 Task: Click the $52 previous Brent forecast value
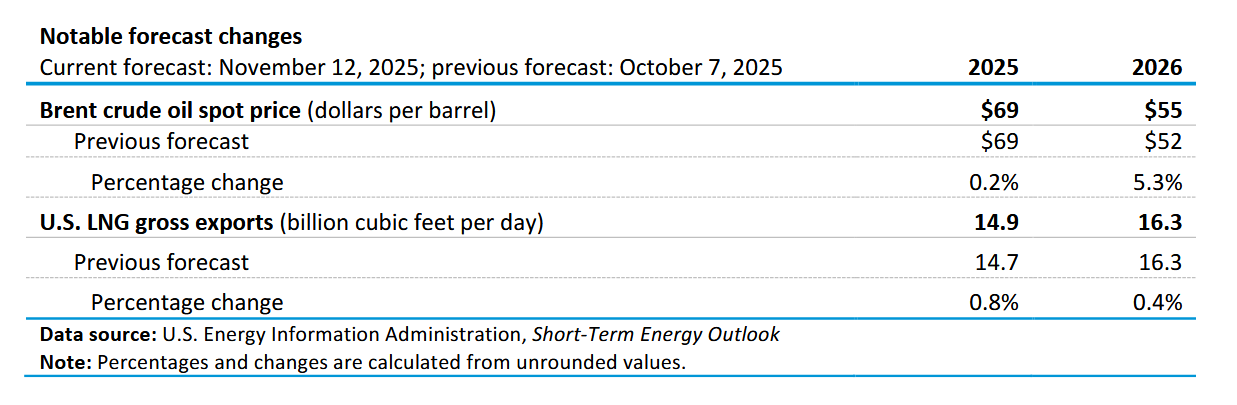point(1162,142)
